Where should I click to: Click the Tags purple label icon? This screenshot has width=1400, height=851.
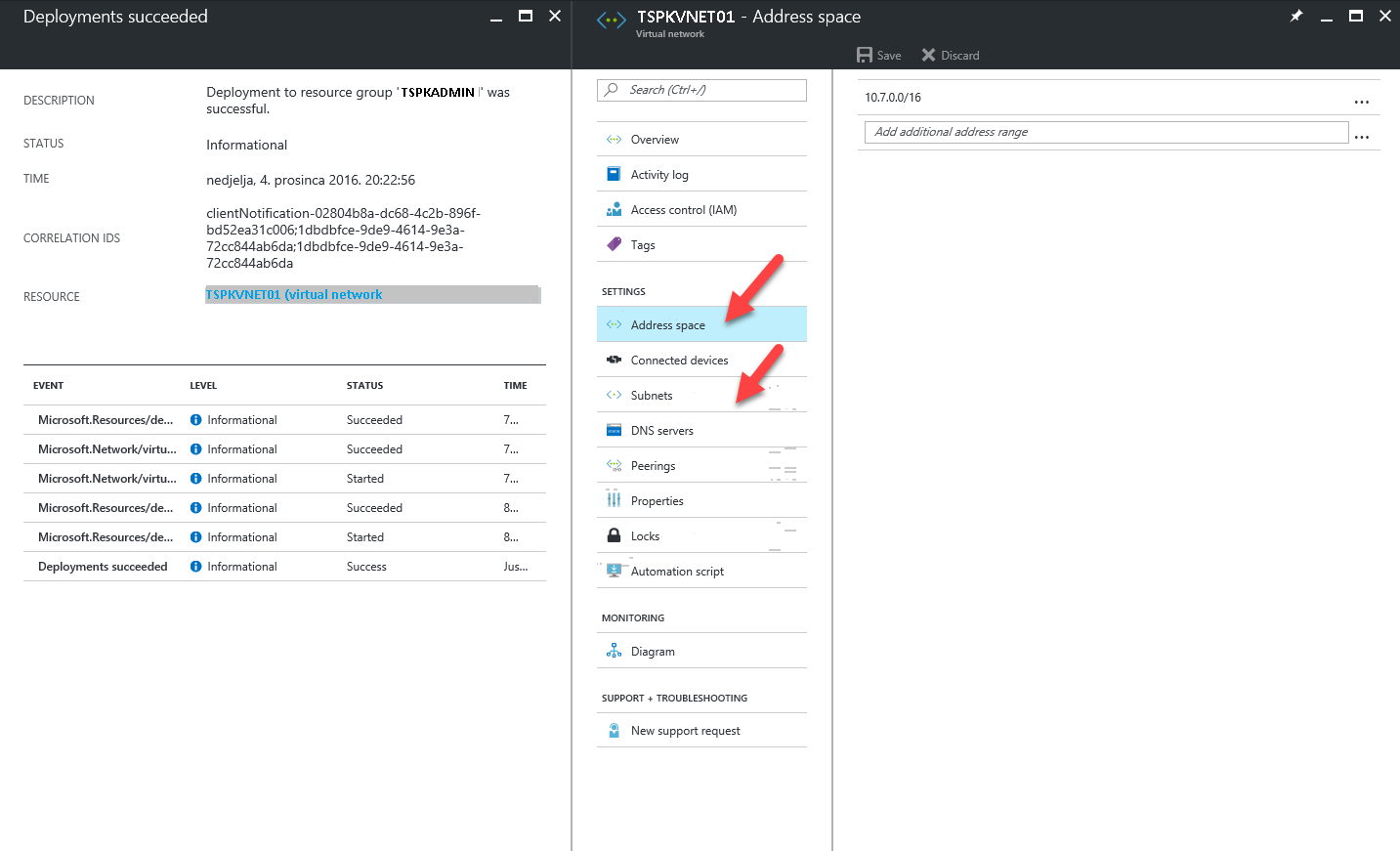(x=614, y=244)
